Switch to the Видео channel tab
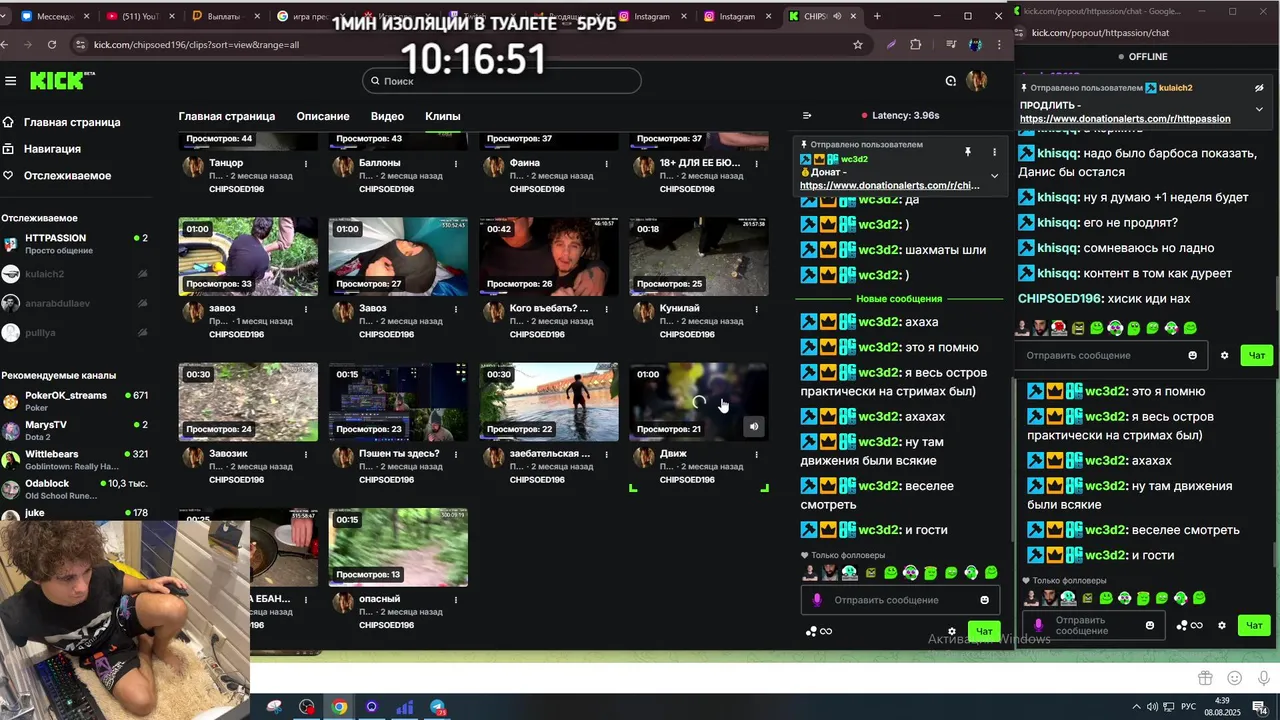 point(387,116)
